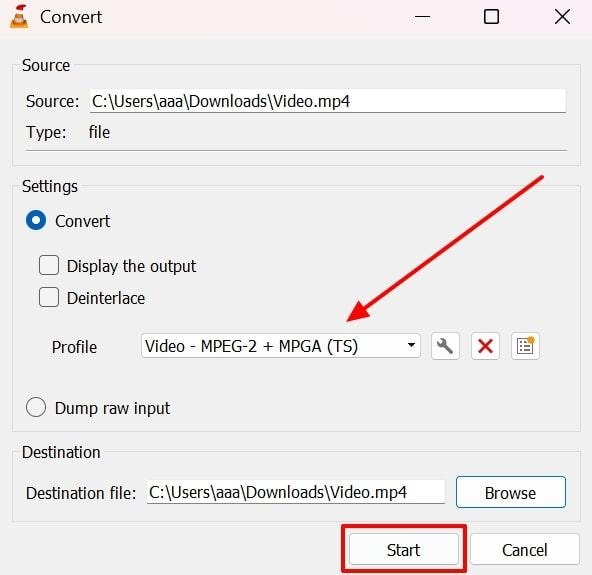
Task: Minimize the Convert window
Action: (422, 17)
